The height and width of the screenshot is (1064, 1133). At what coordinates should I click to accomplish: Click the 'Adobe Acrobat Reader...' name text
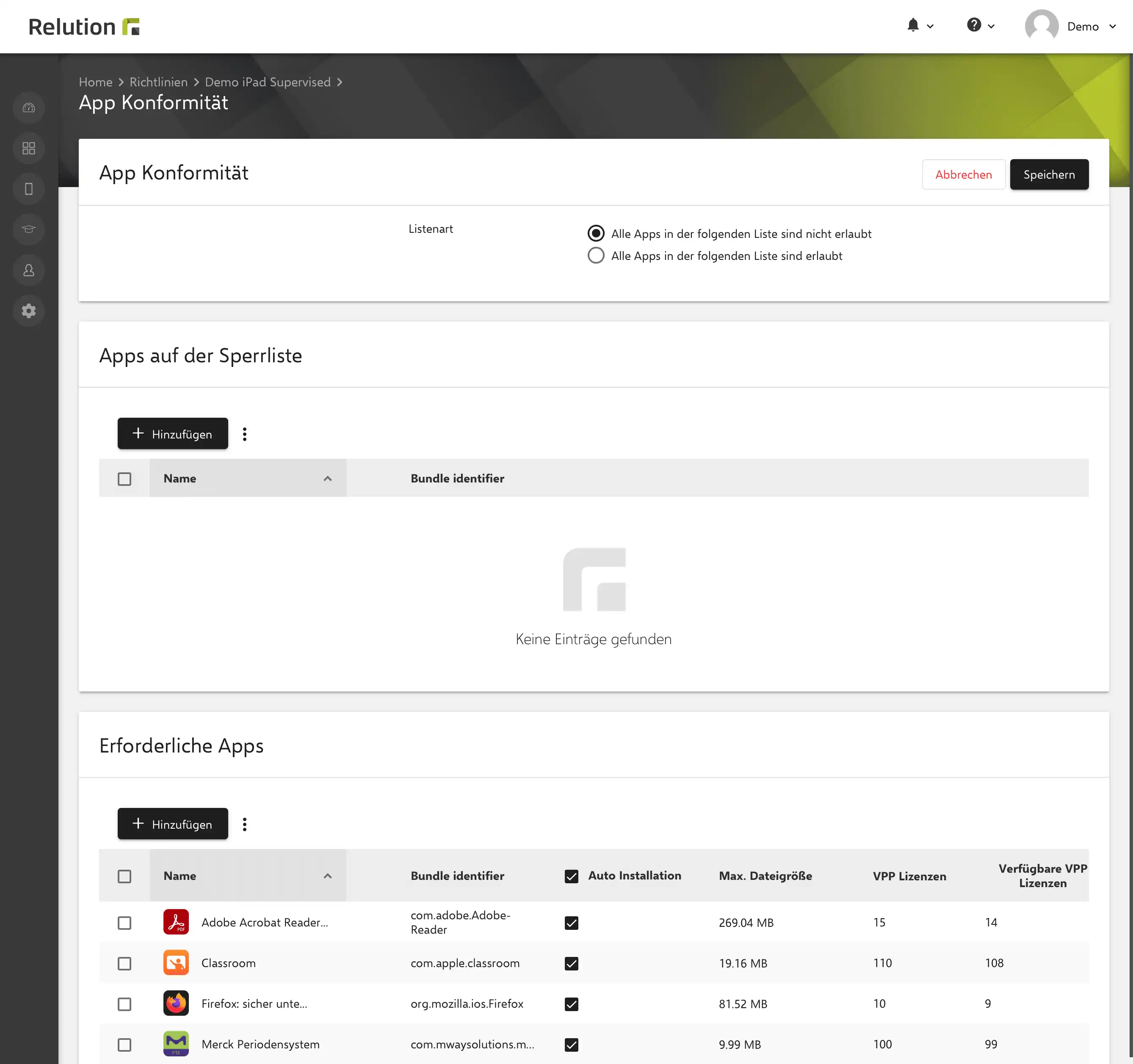point(265,922)
